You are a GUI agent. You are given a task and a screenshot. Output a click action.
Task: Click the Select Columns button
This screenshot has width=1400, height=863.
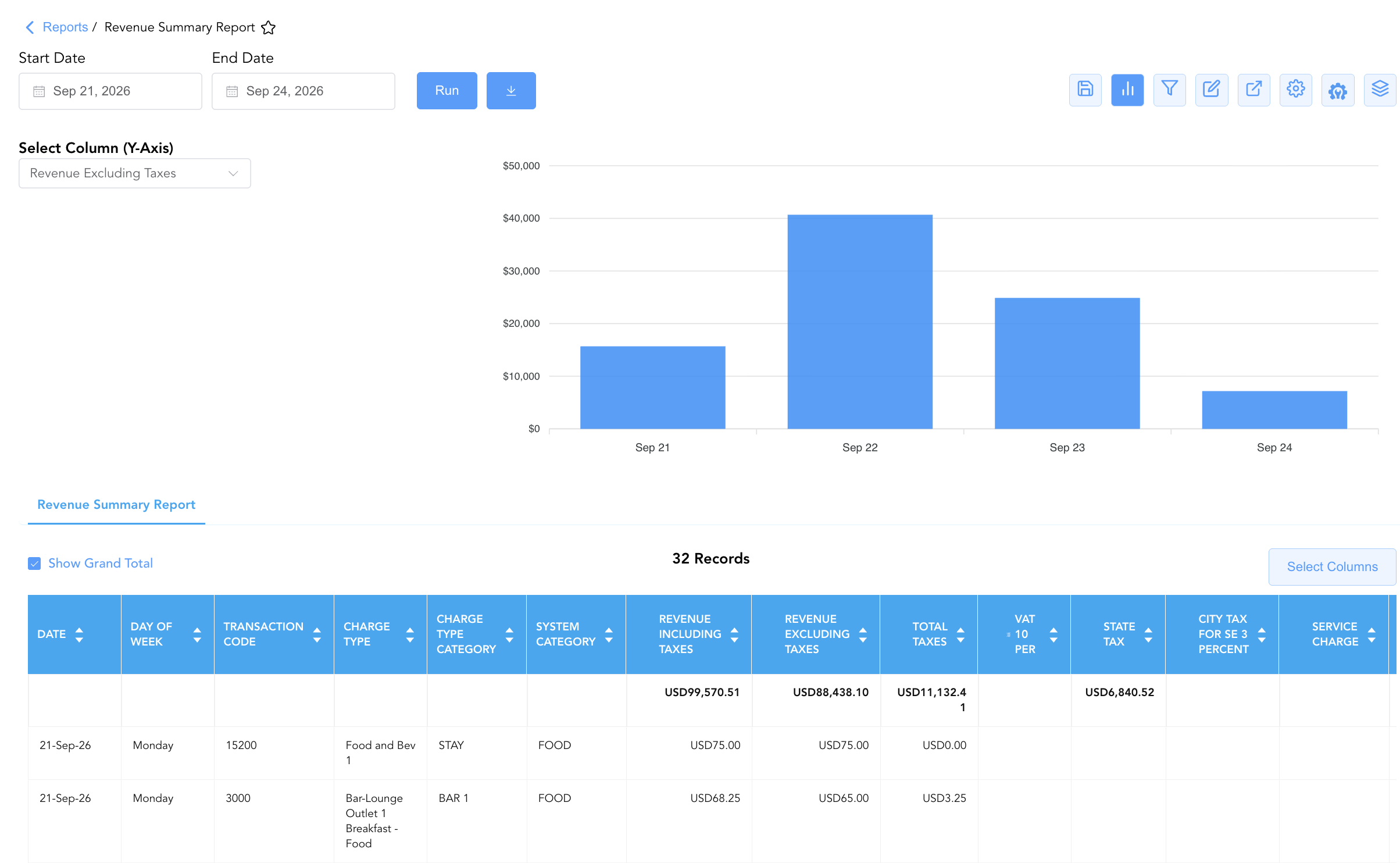click(1332, 566)
